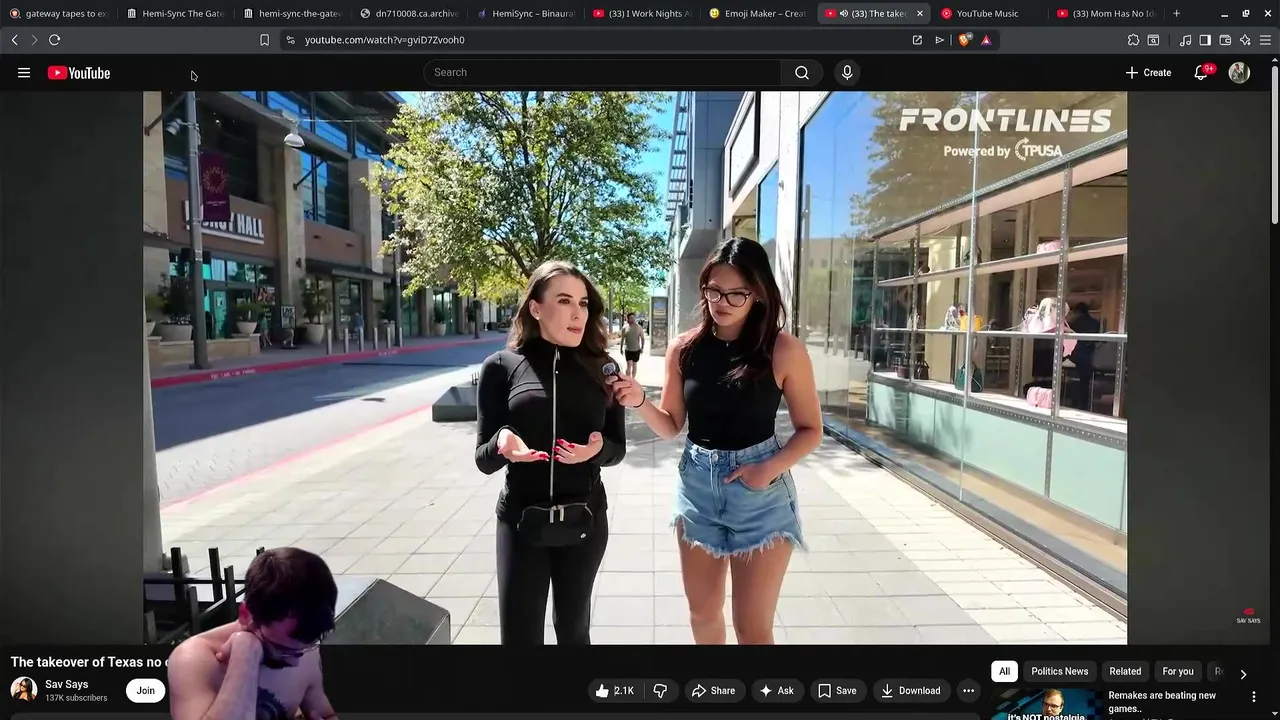Click the Create button
1280x720 pixels.
point(1148,73)
